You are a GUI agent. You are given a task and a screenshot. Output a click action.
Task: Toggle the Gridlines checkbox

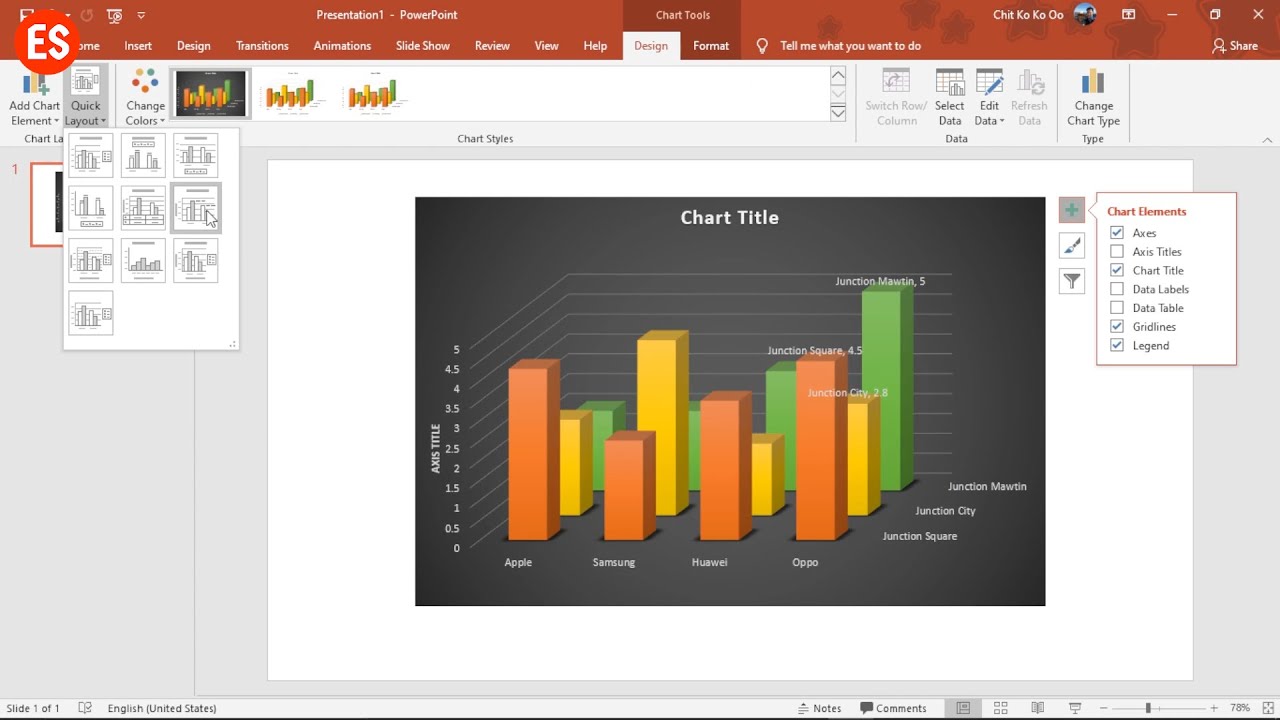tap(1117, 327)
